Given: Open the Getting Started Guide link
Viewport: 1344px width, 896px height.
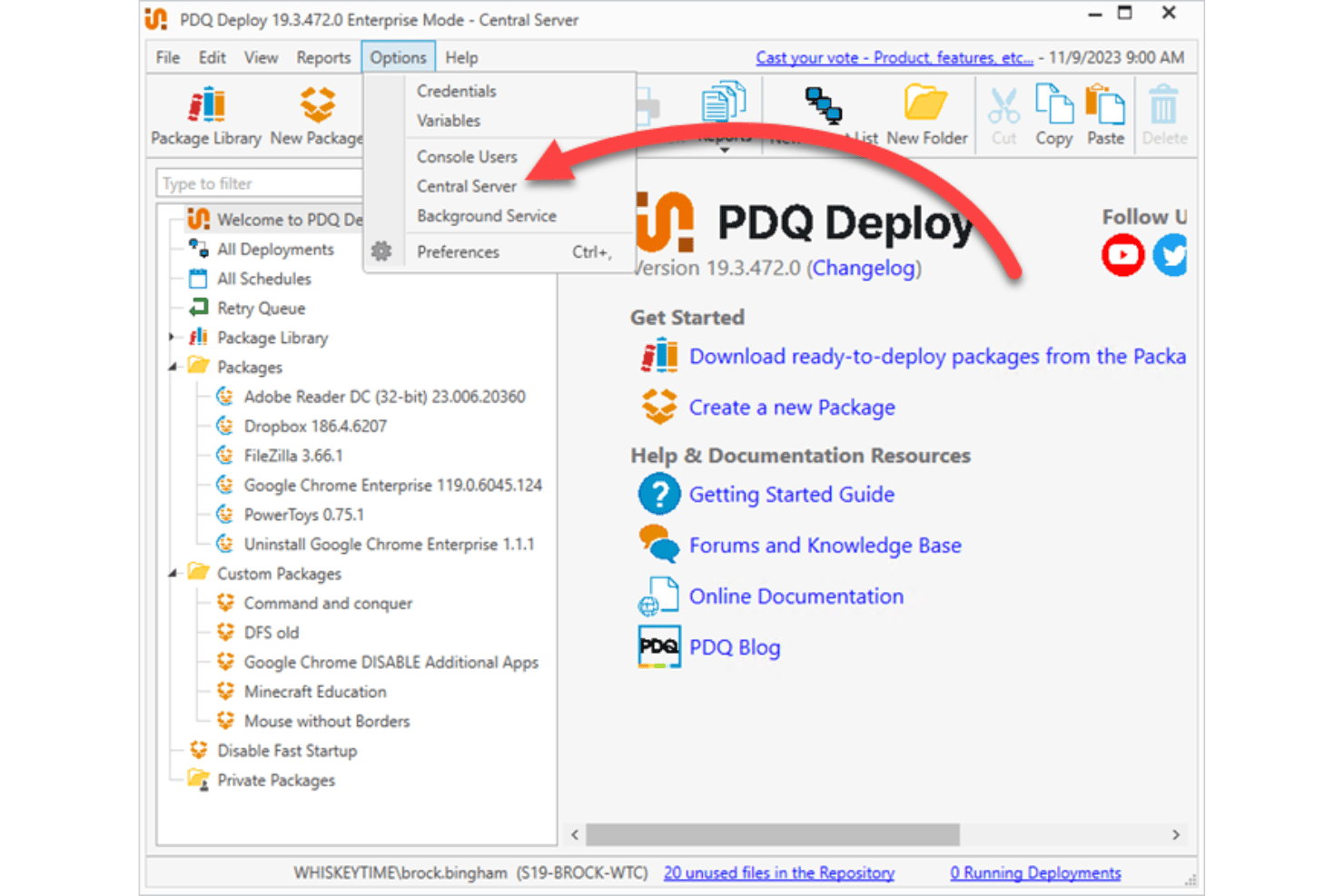Looking at the screenshot, I should [x=792, y=494].
